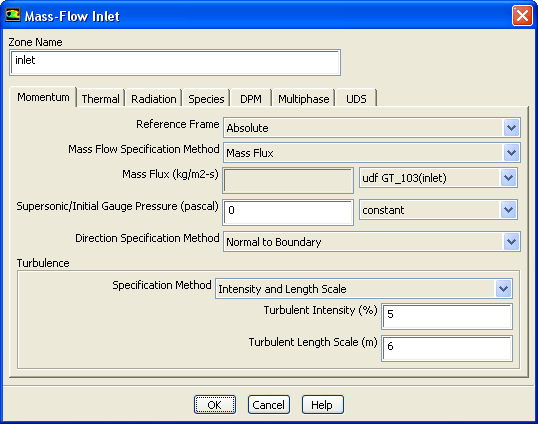The image size is (538, 424).
Task: Click the Zone Name input field
Action: point(175,62)
